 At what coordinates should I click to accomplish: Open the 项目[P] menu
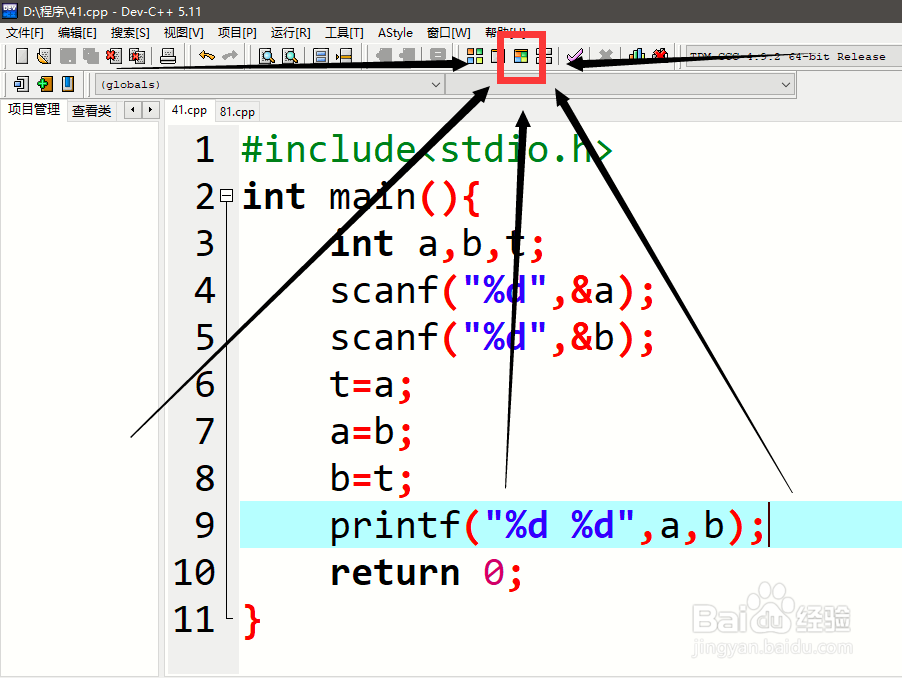pyautogui.click(x=237, y=33)
